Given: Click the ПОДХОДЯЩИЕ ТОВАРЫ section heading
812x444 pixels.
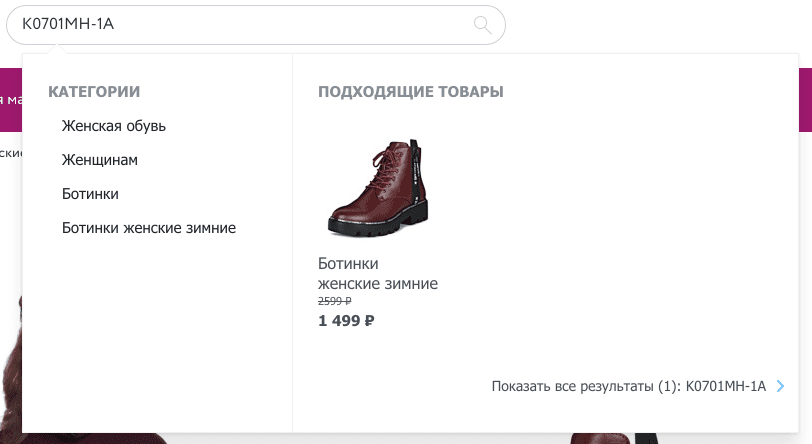Looking at the screenshot, I should click(x=411, y=92).
